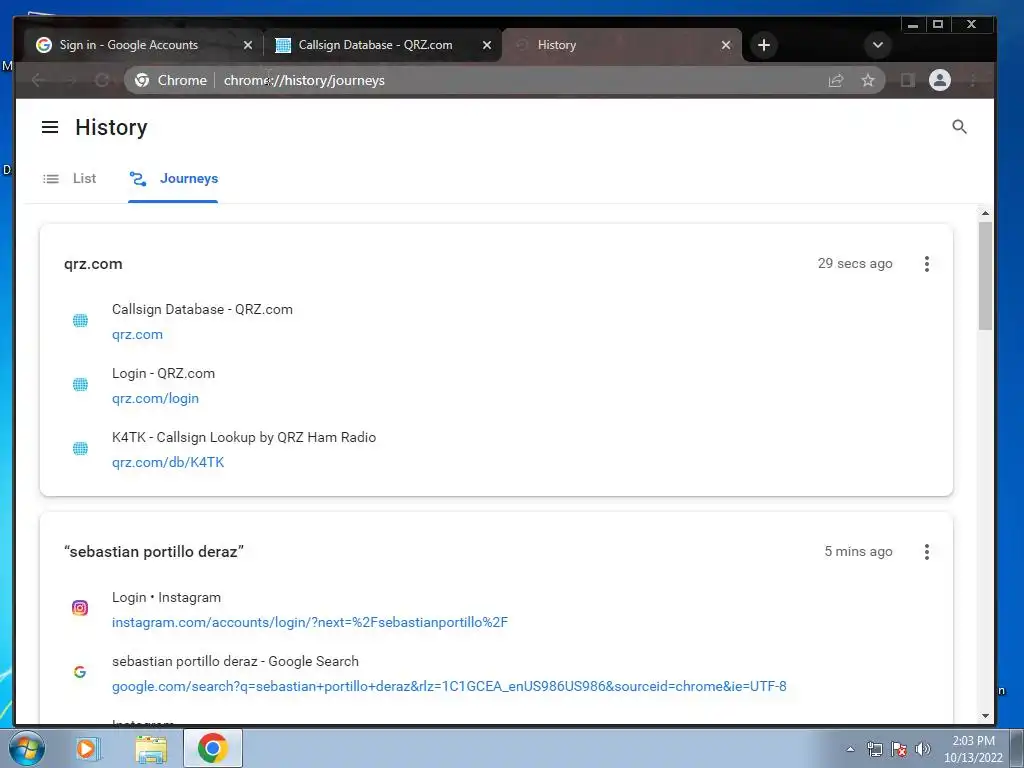Open more options for qrz.com journey
The height and width of the screenshot is (768, 1024).
tap(927, 264)
